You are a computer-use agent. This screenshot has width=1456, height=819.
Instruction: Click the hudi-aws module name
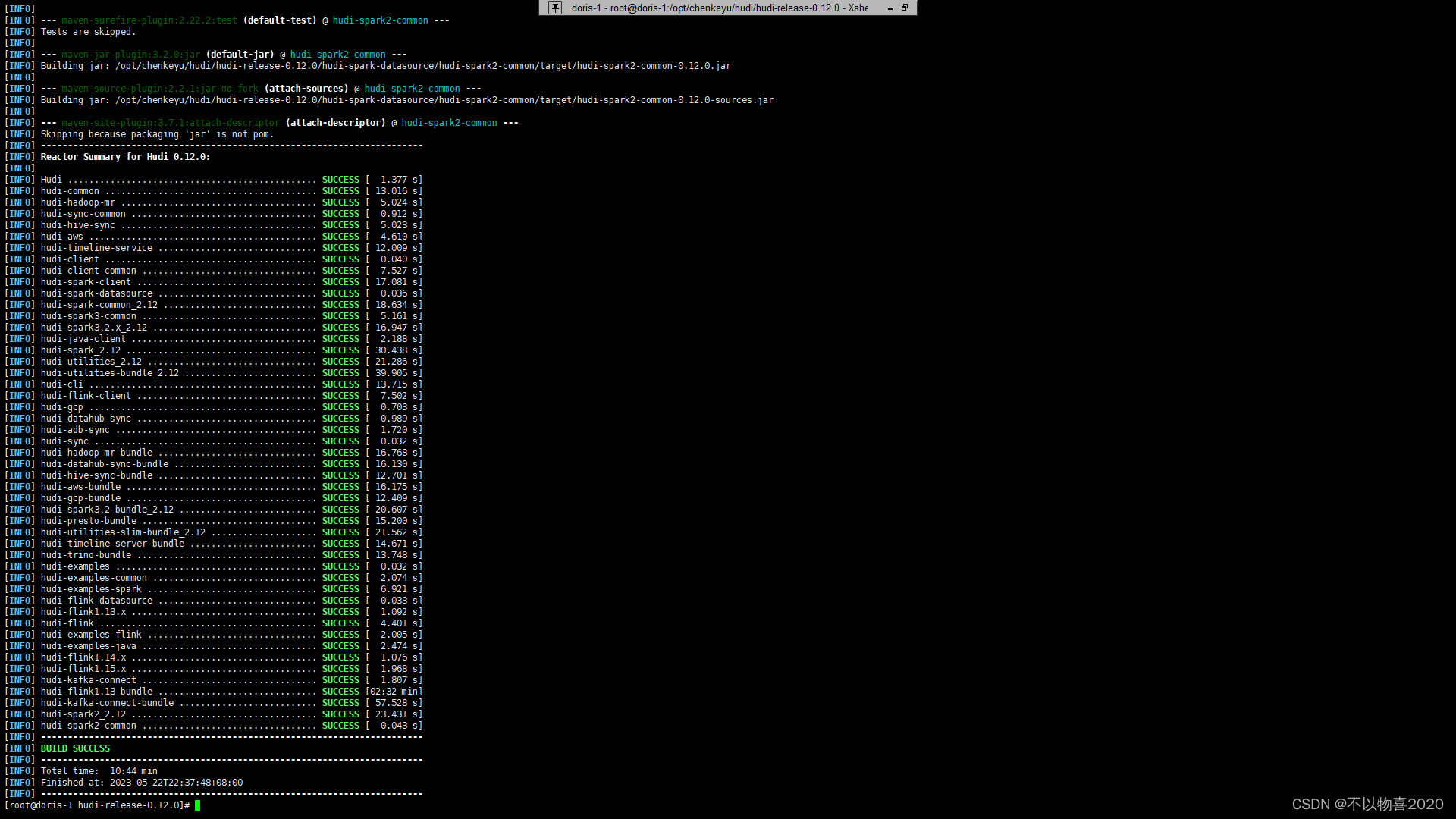click(62, 237)
